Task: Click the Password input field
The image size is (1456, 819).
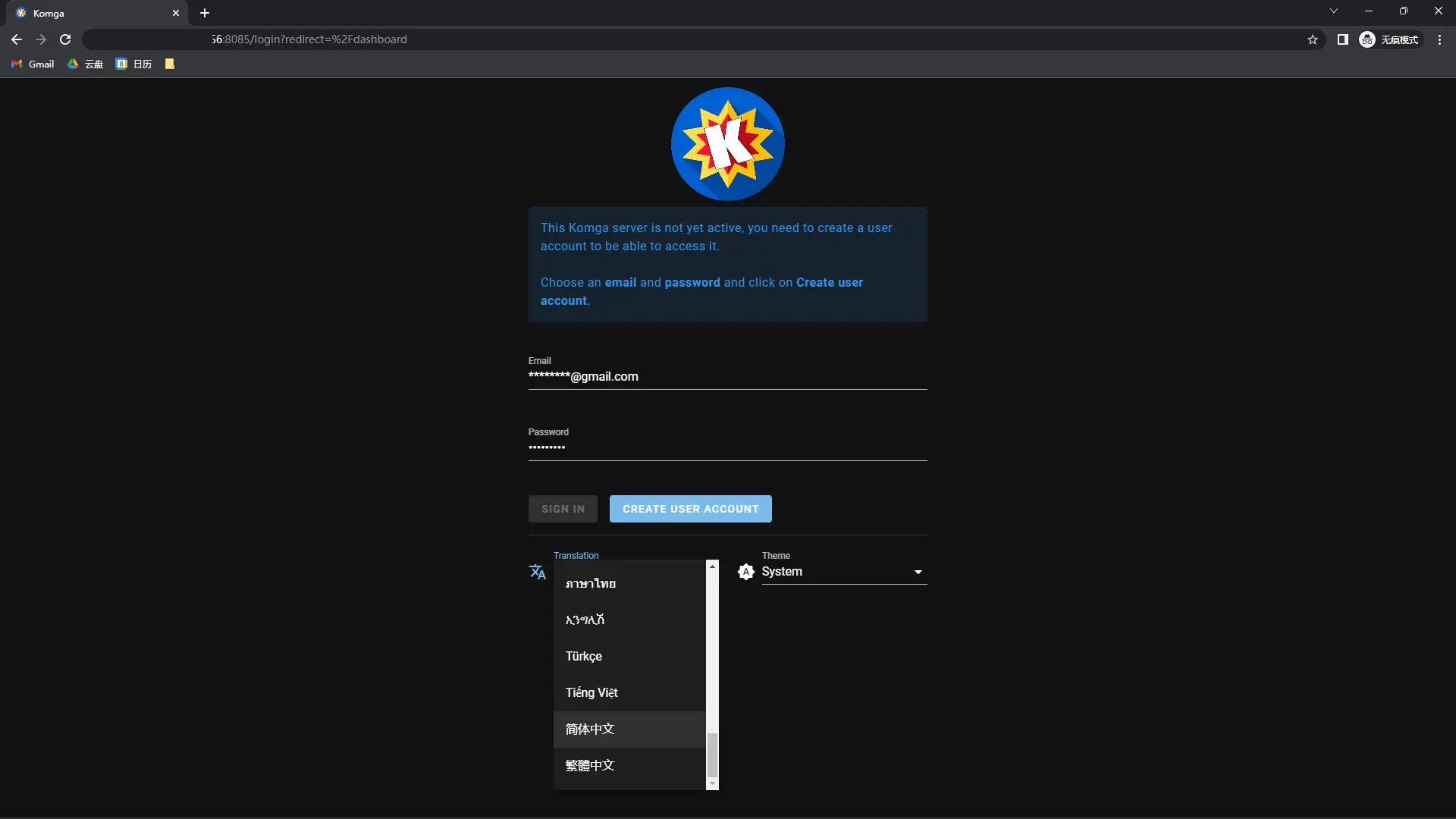Action: (727, 447)
